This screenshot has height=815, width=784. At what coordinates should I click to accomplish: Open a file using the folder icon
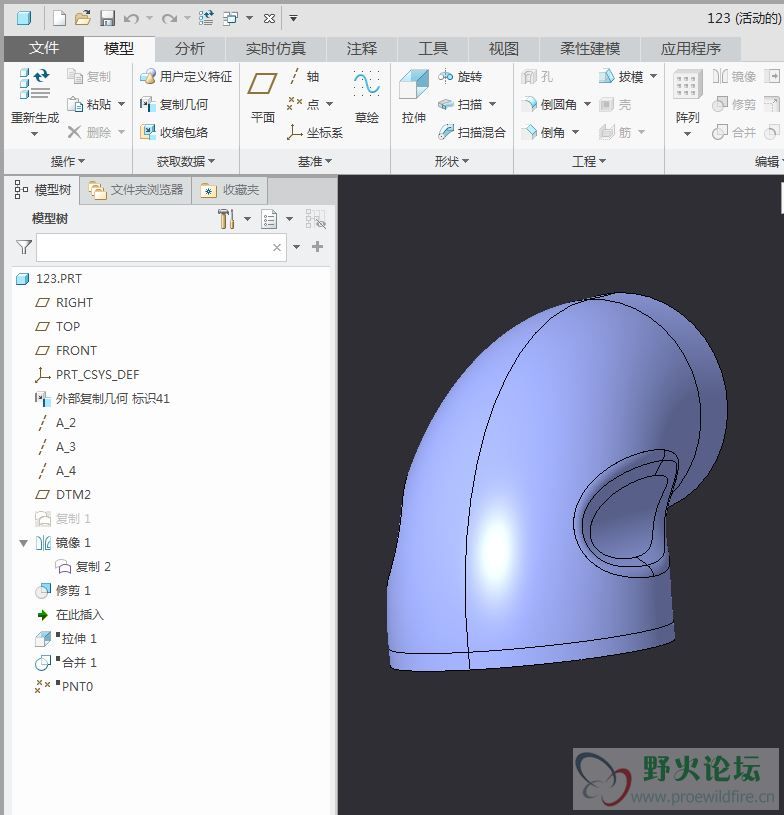click(x=83, y=19)
